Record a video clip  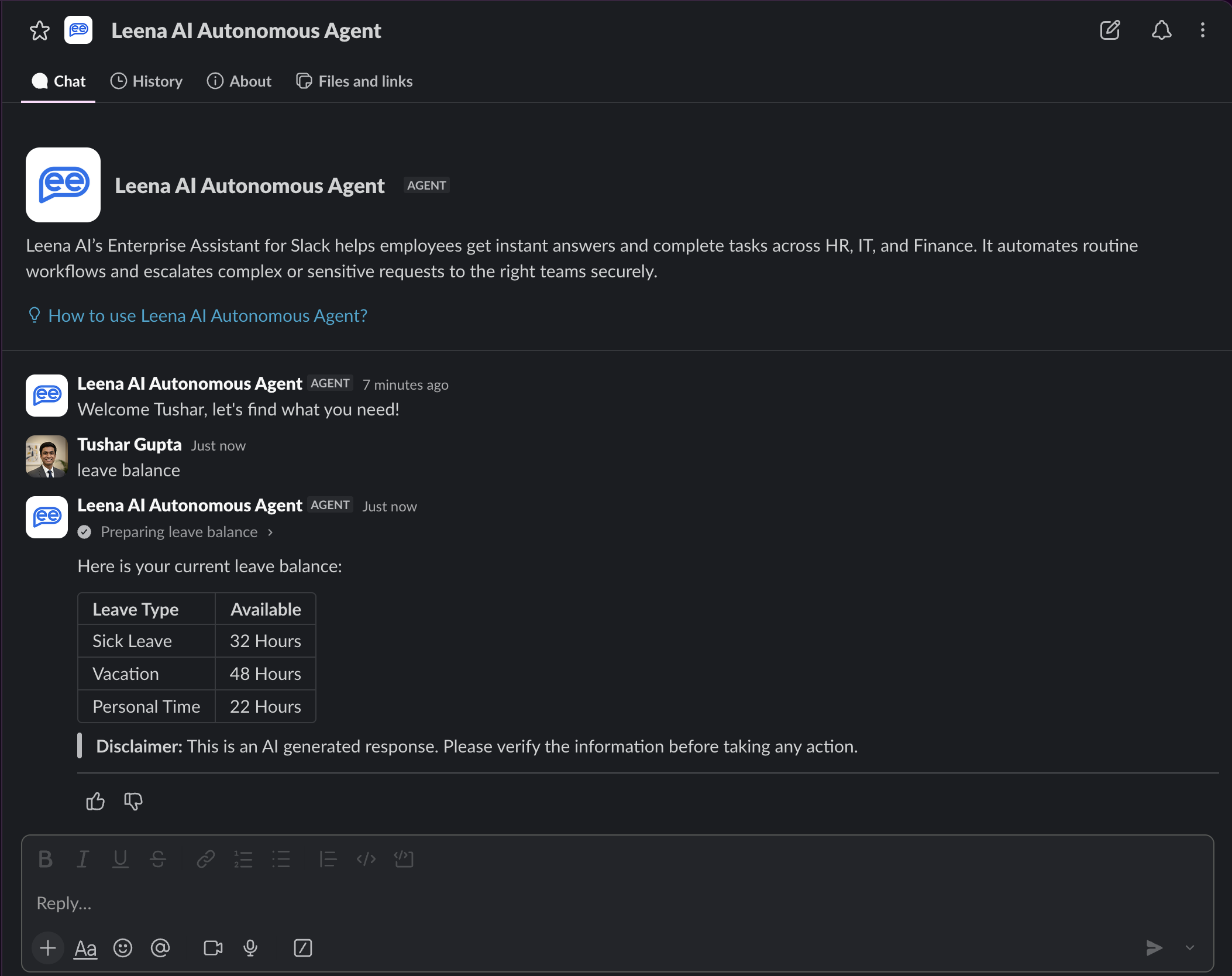click(213, 948)
